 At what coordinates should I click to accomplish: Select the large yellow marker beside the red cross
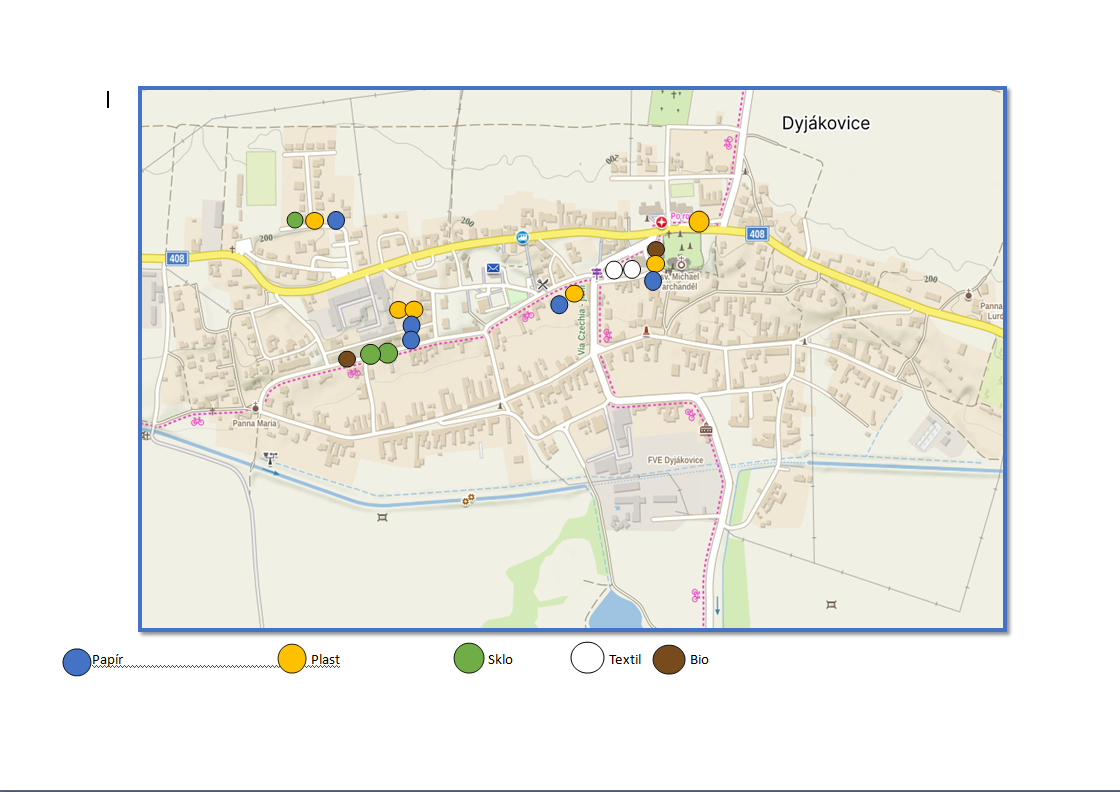699,221
